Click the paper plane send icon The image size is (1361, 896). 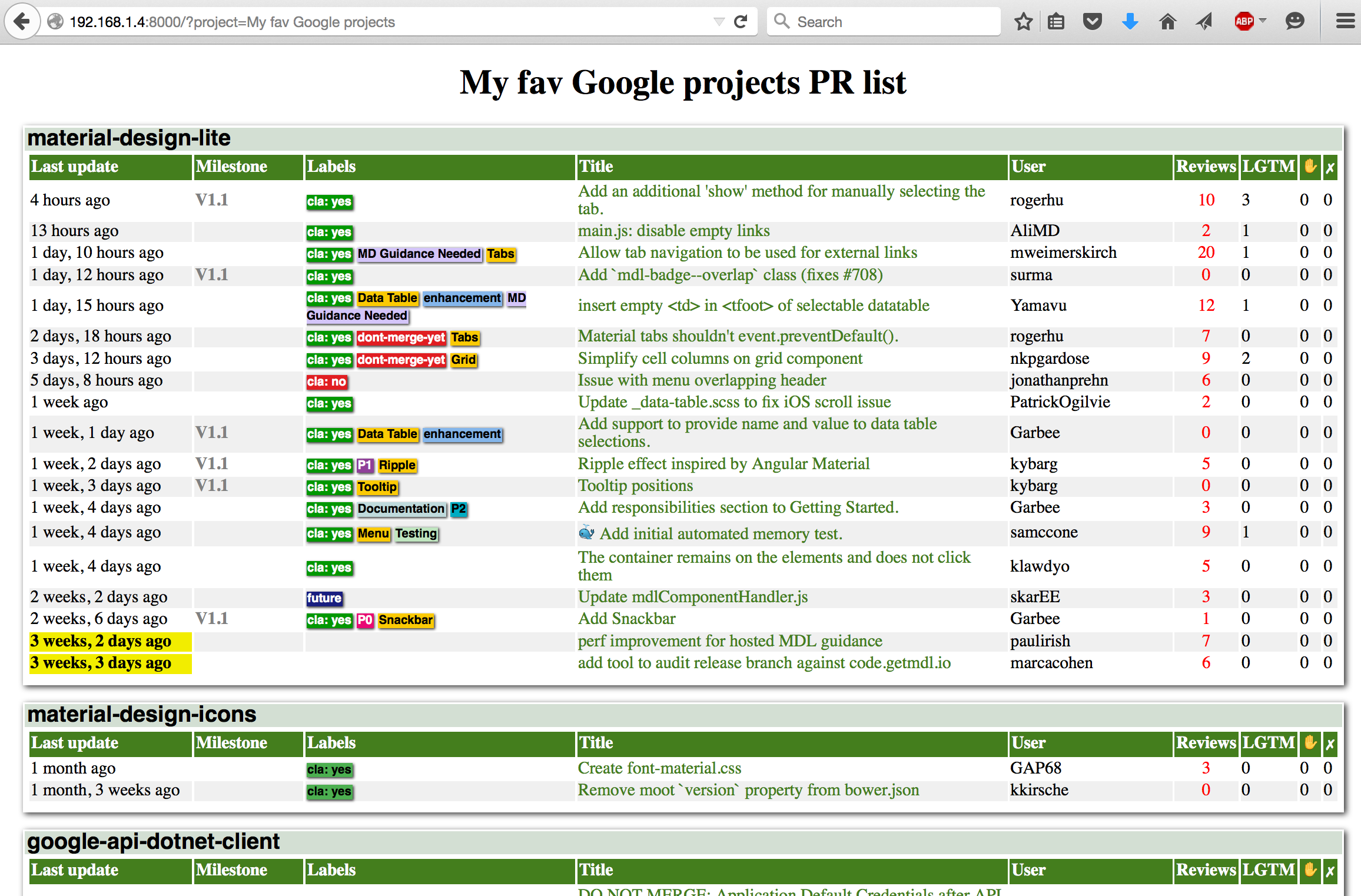pos(1204,22)
